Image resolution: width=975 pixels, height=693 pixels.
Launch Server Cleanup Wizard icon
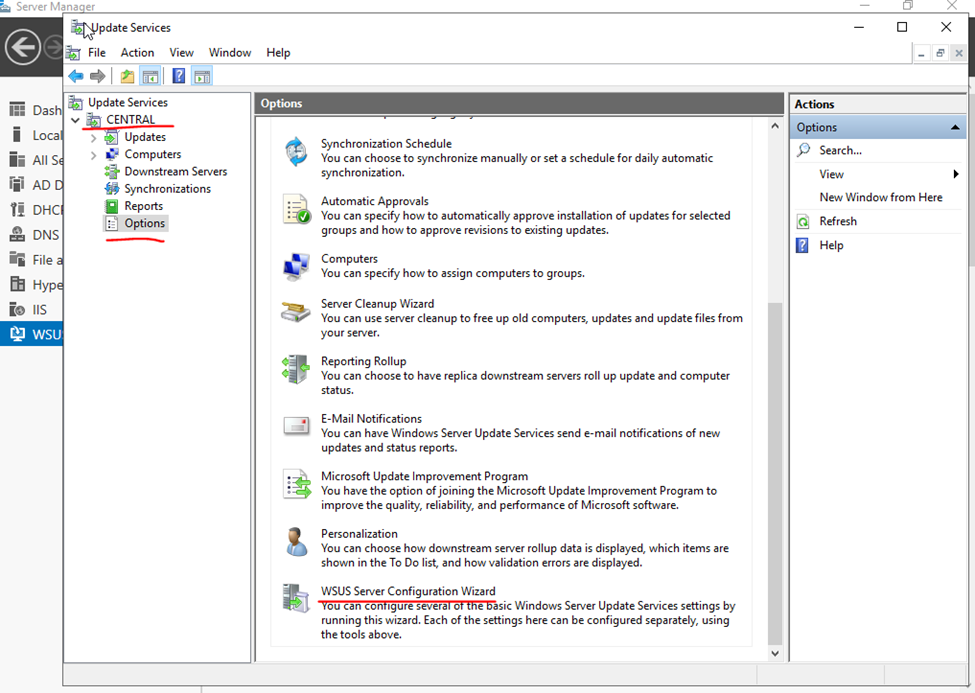297,312
